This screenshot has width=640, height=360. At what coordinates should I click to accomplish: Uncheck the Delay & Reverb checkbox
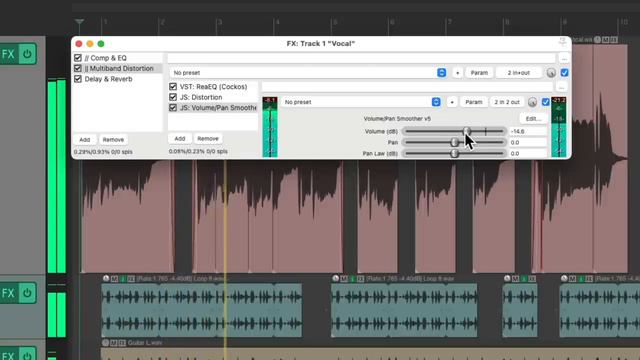[x=78, y=79]
